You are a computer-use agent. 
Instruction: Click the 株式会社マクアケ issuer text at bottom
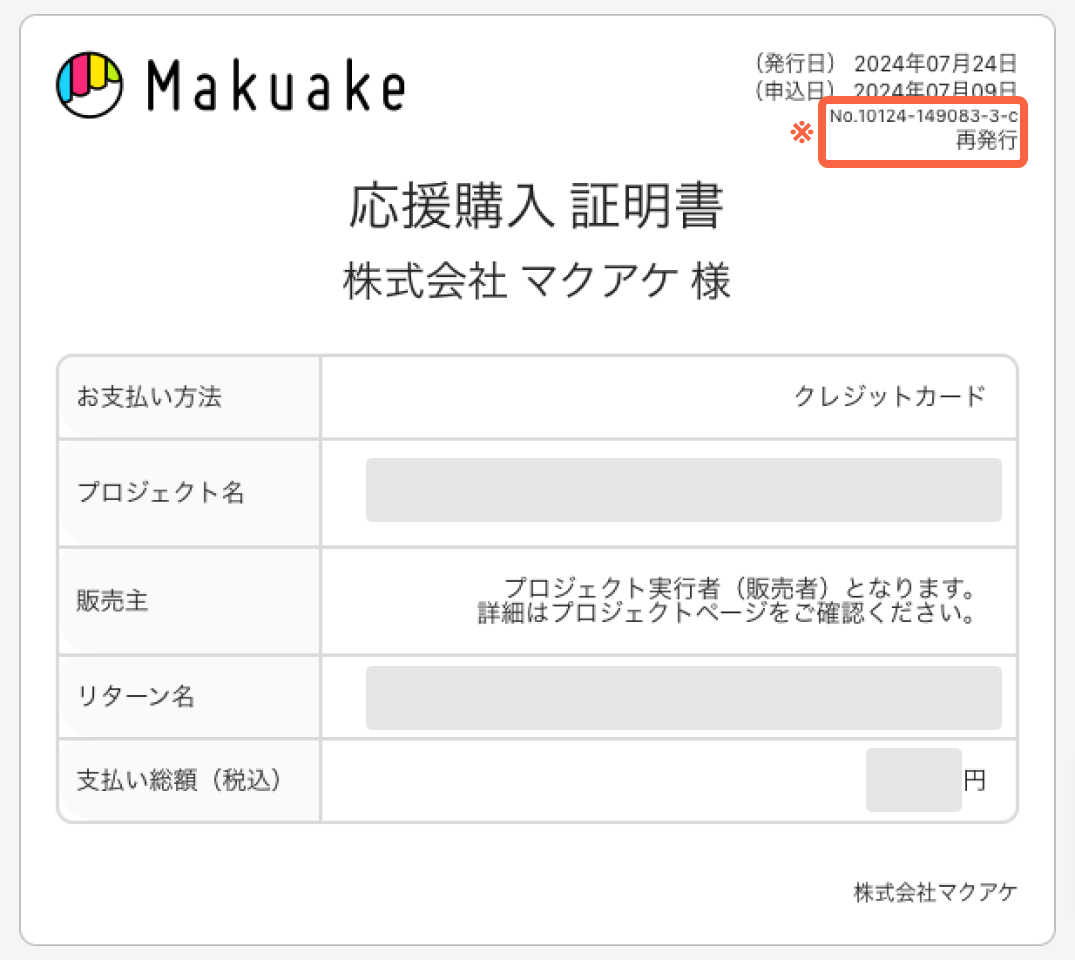tap(936, 892)
